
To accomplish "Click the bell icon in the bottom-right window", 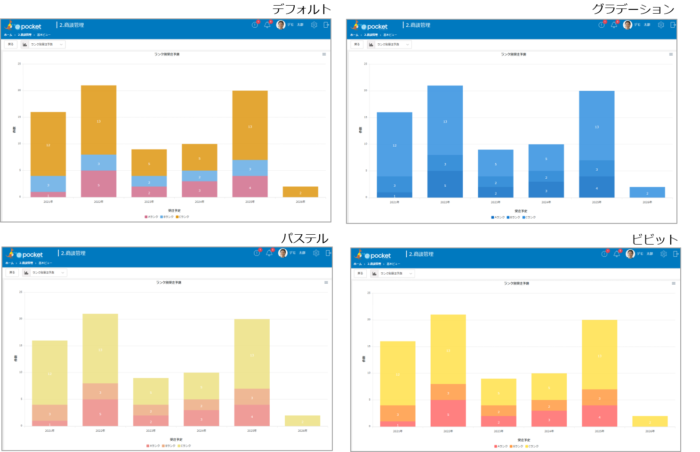I will (x=615, y=253).
